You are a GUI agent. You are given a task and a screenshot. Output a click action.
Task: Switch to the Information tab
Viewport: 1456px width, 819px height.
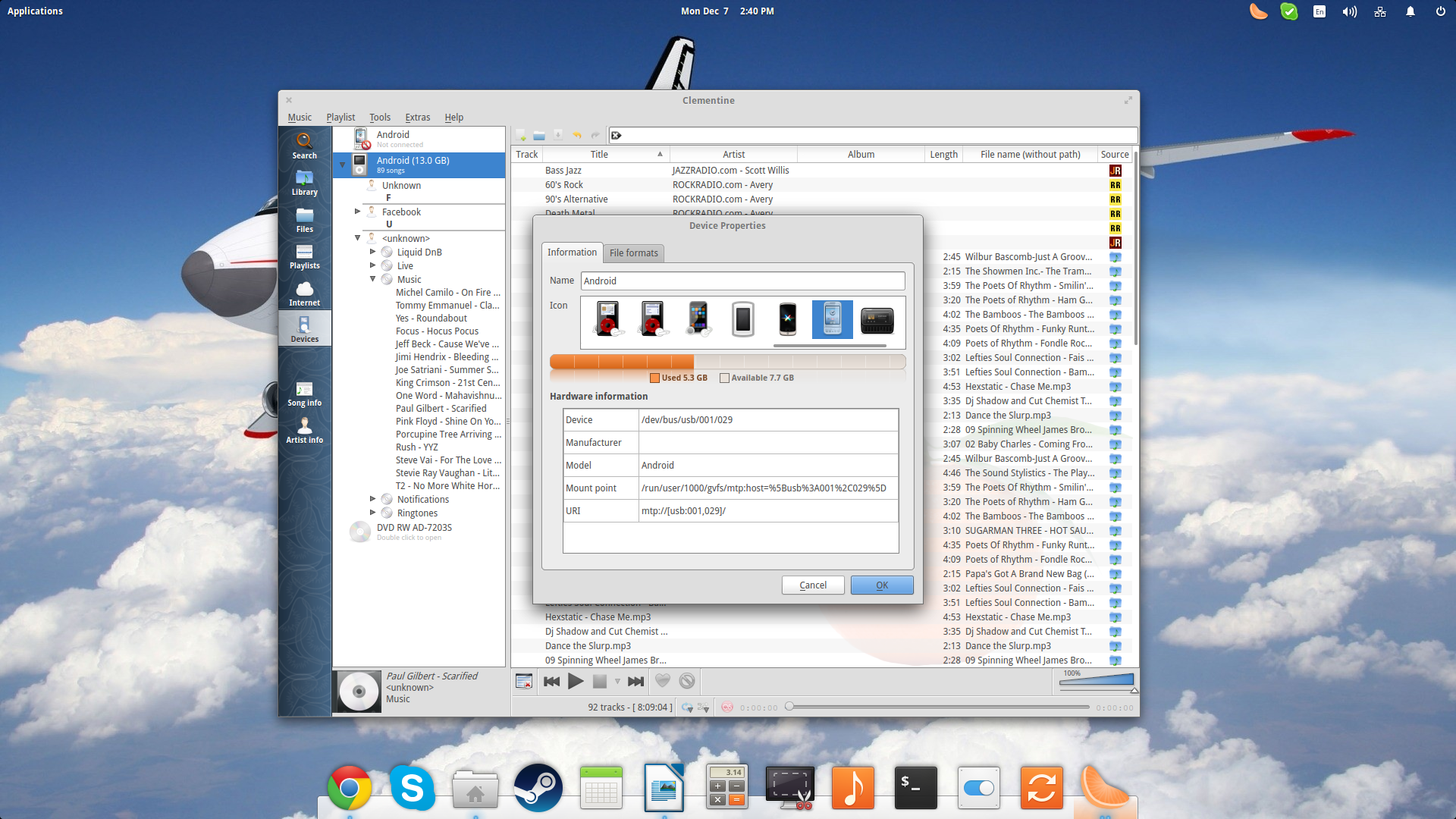[x=572, y=252]
